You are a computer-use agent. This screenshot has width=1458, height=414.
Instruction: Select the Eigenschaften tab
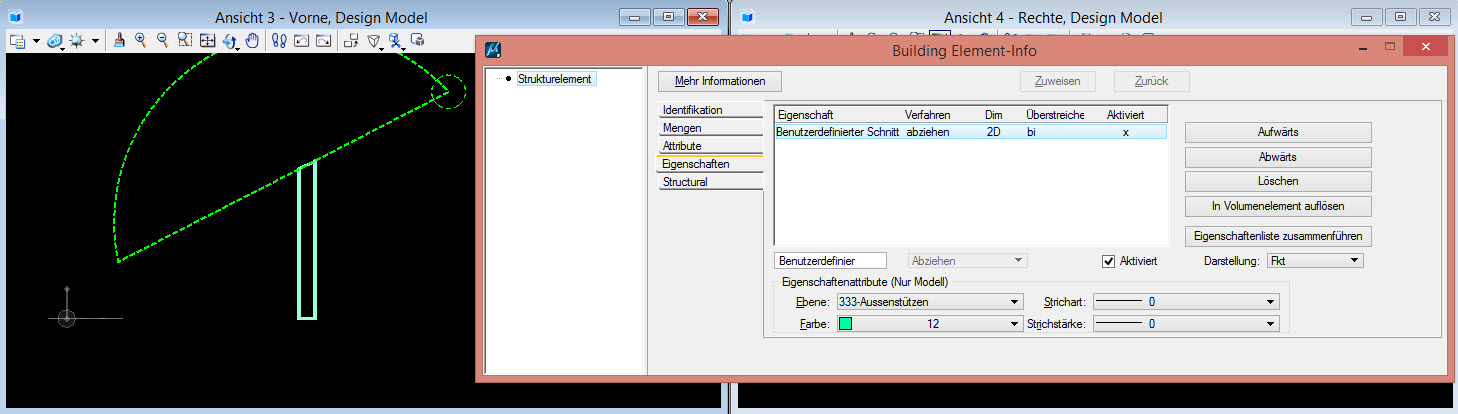pyautogui.click(x=710, y=164)
